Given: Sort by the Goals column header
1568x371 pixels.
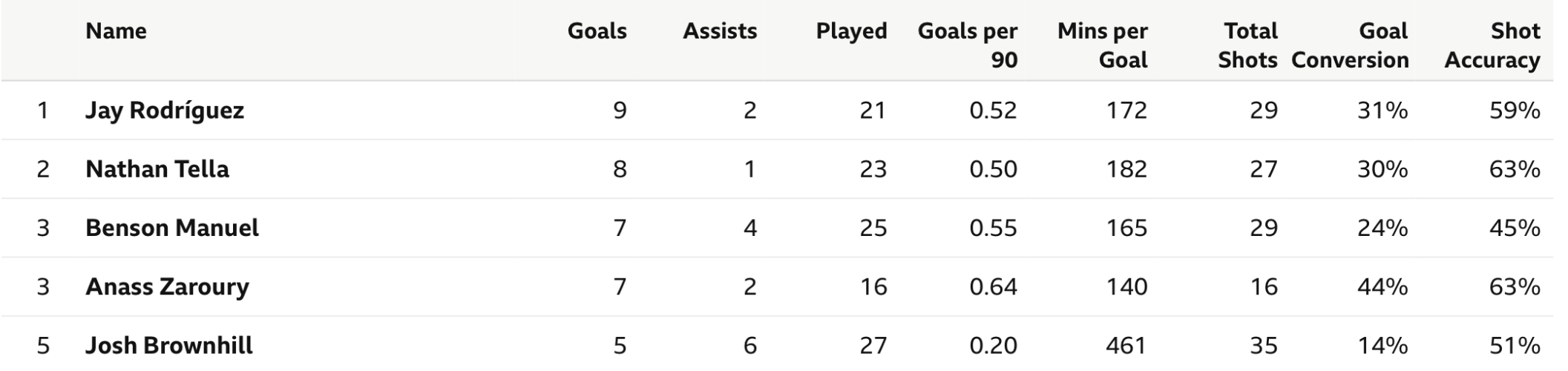Looking at the screenshot, I should 597,31.
